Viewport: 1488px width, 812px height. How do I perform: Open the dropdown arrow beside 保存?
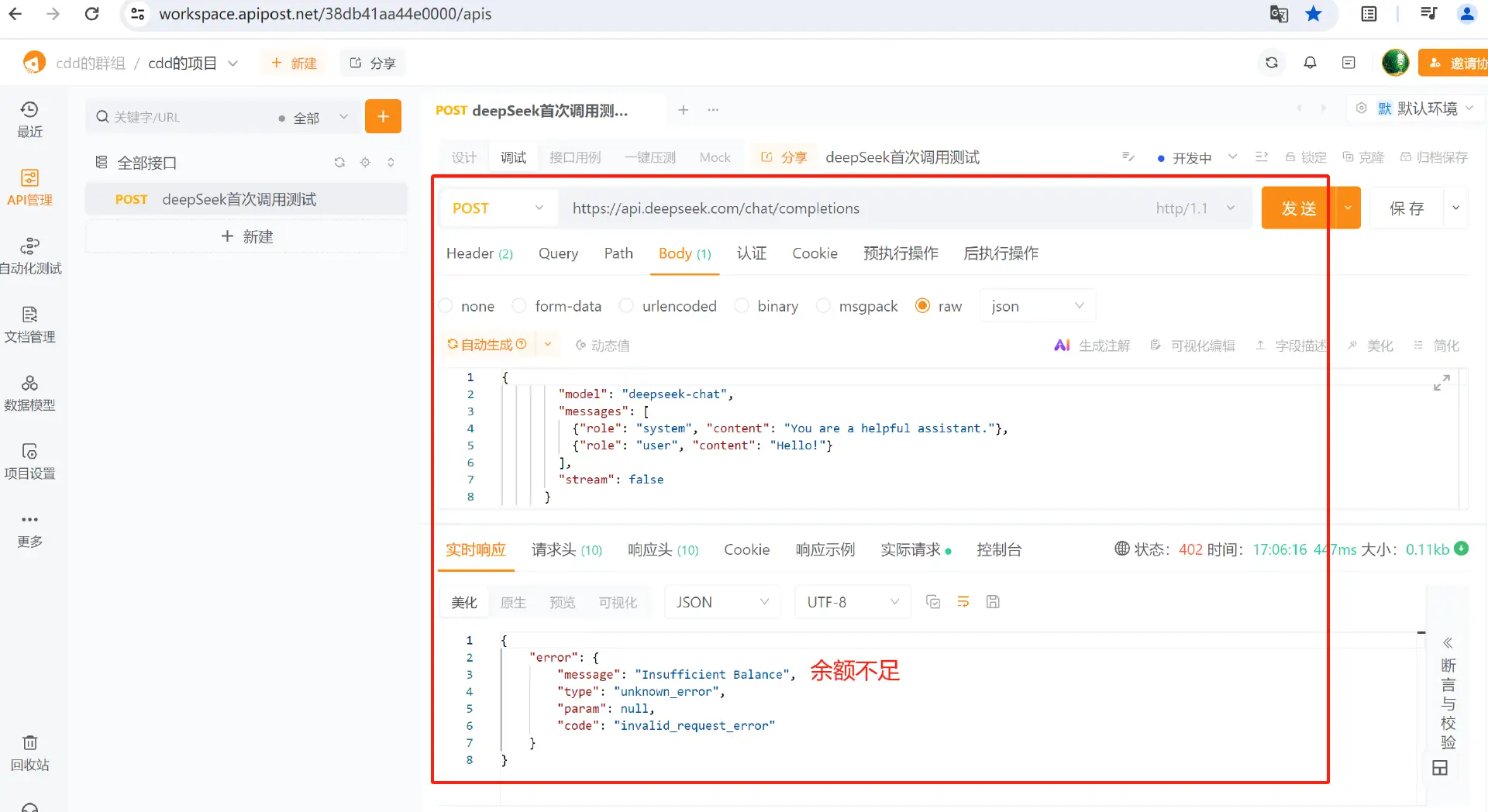[1455, 208]
